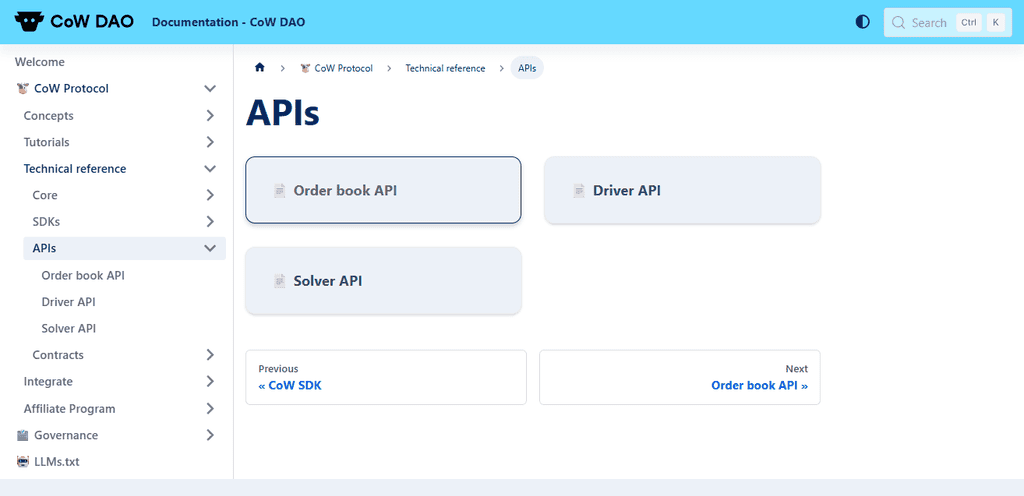Go to previous page CoW SDK

coord(386,377)
